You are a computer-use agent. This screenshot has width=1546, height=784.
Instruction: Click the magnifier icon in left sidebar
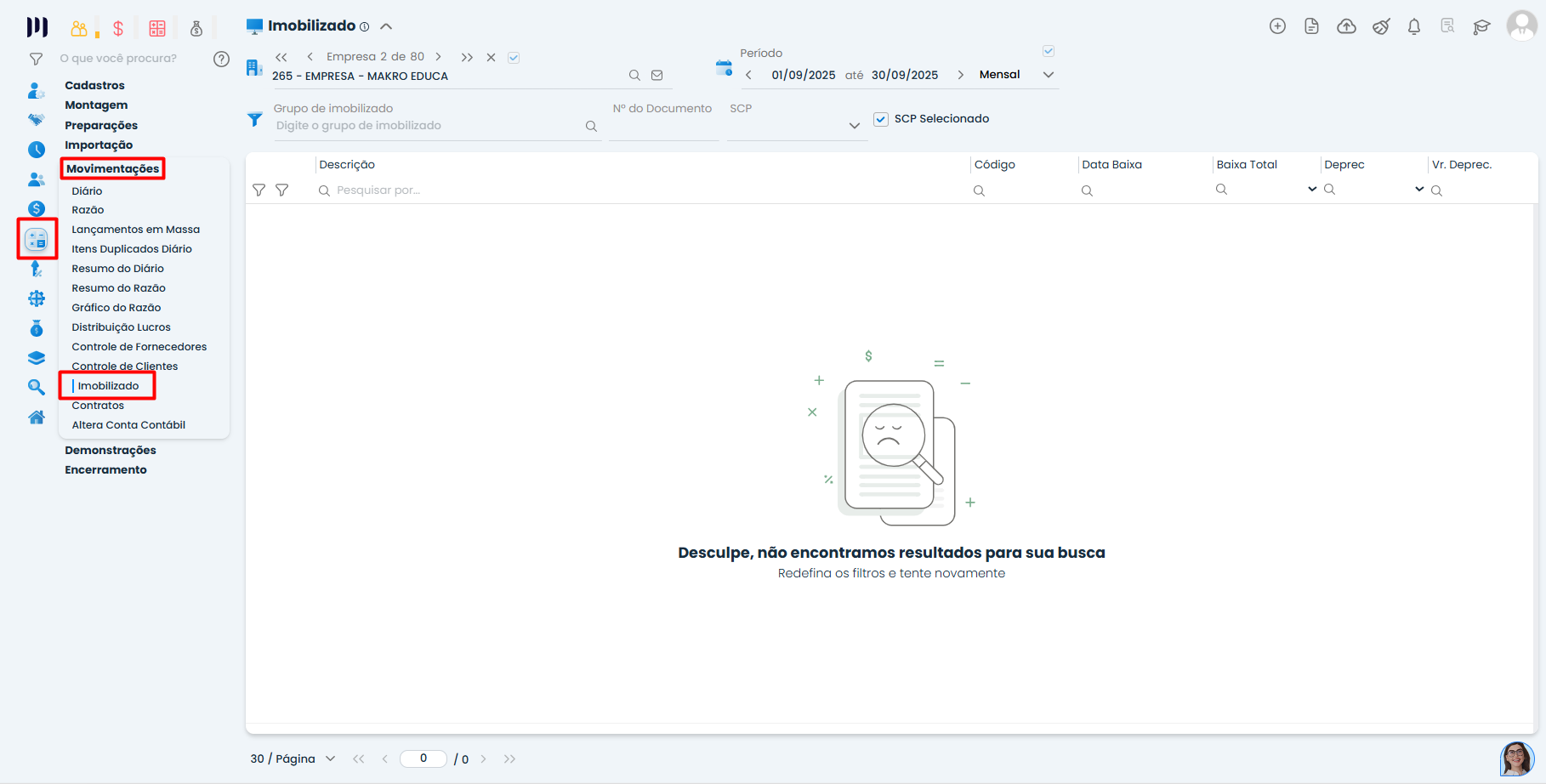(x=36, y=387)
